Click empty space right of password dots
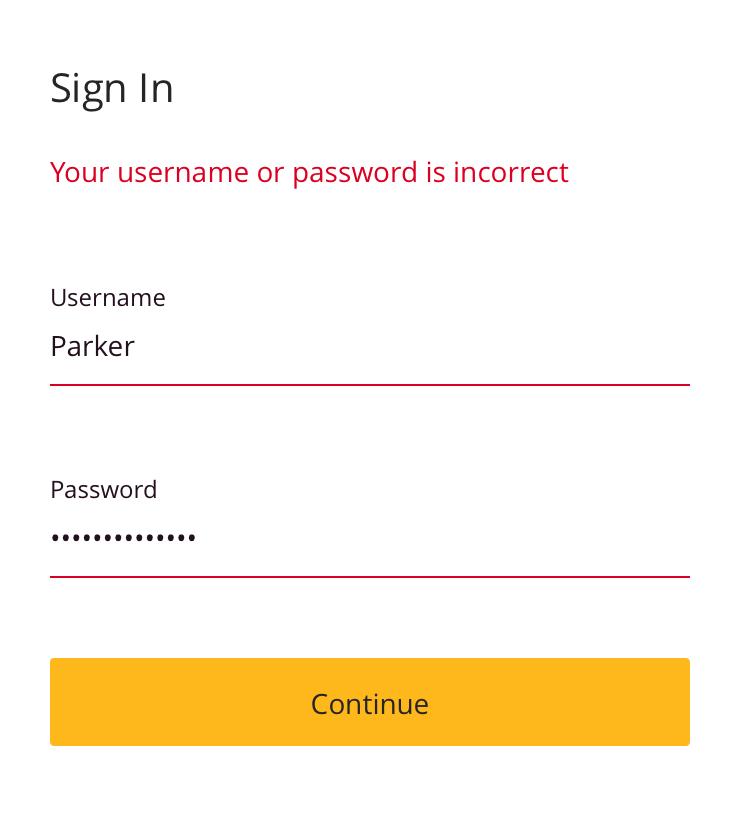740x836 pixels. point(450,540)
